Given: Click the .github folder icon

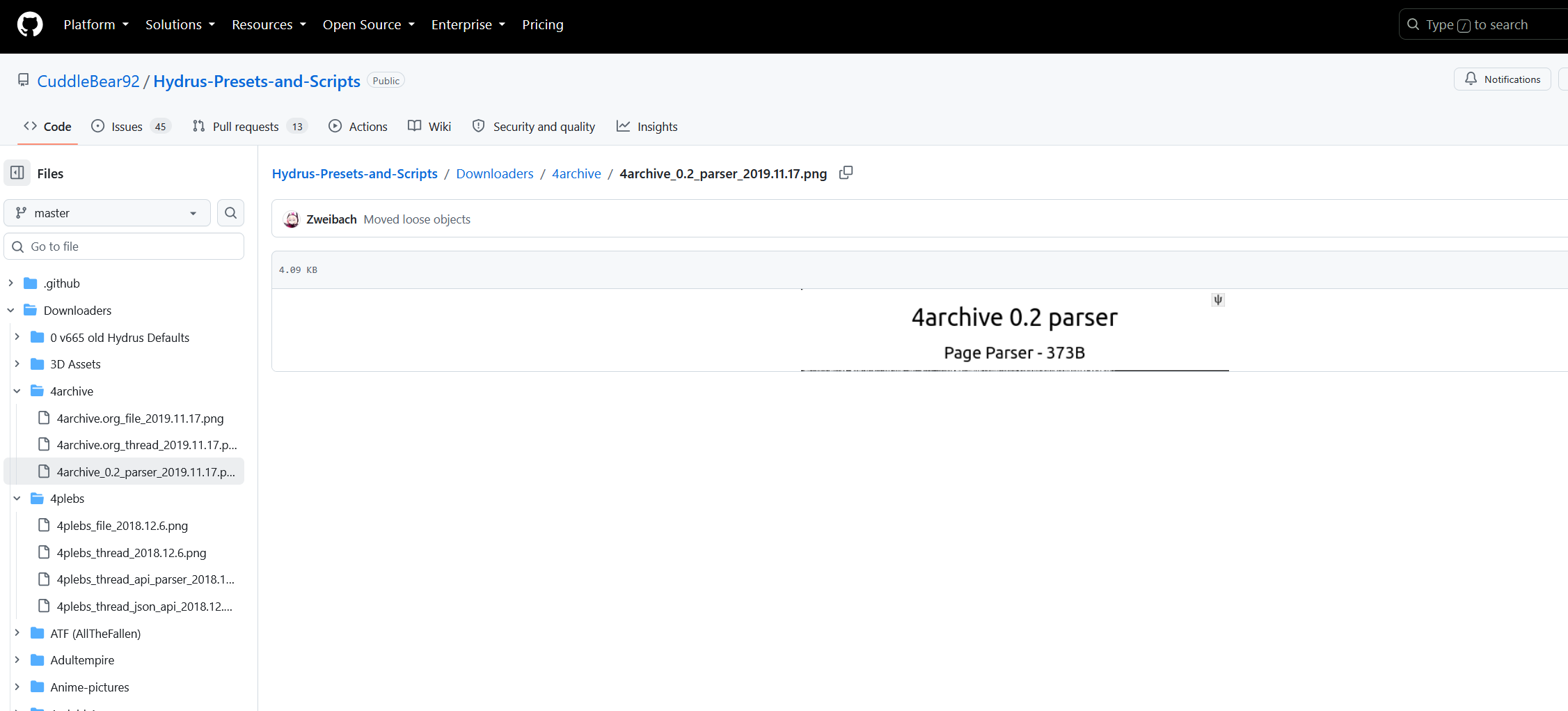Looking at the screenshot, I should pos(31,283).
